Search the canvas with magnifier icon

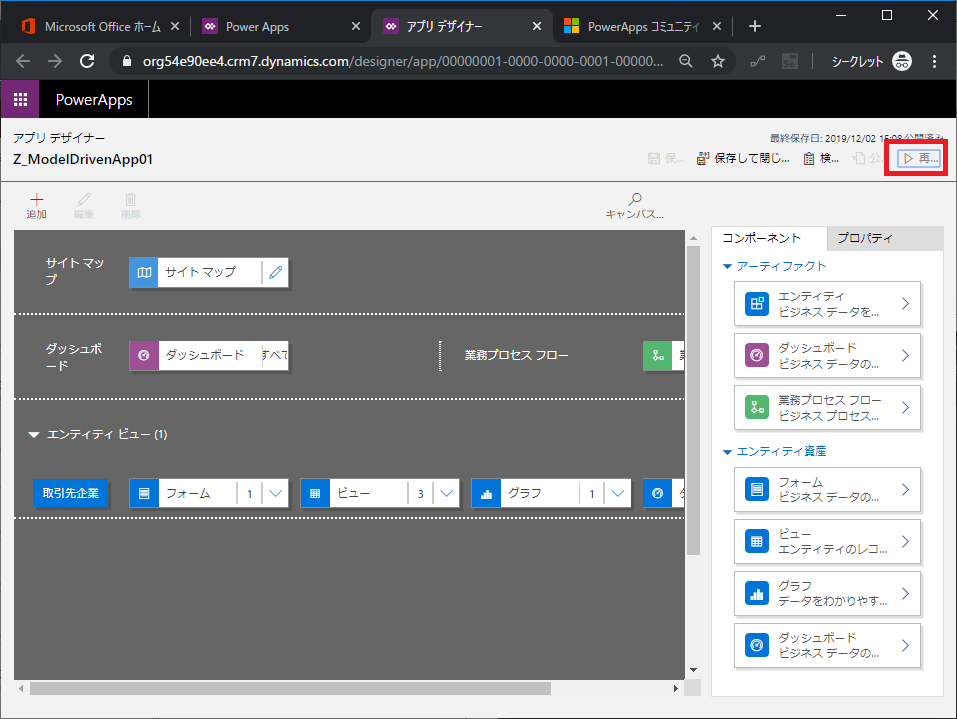[635, 199]
